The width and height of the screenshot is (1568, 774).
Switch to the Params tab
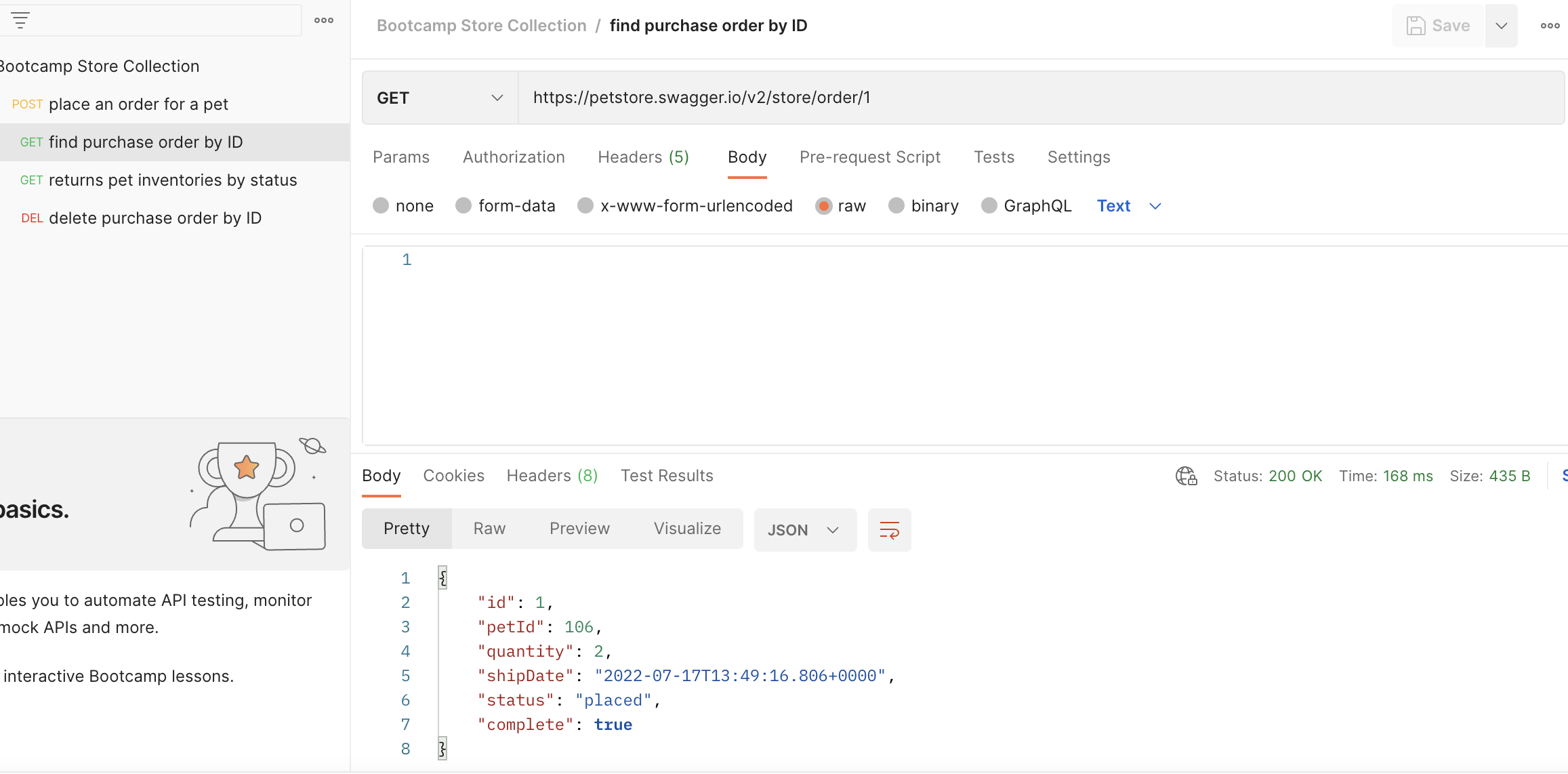pos(401,157)
